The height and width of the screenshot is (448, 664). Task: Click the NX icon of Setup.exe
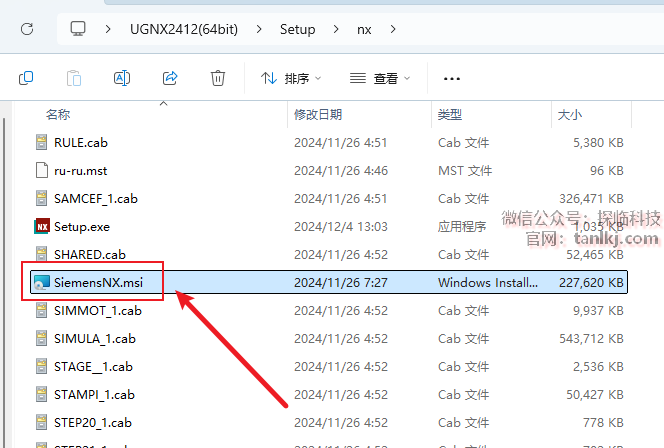tap(42, 227)
